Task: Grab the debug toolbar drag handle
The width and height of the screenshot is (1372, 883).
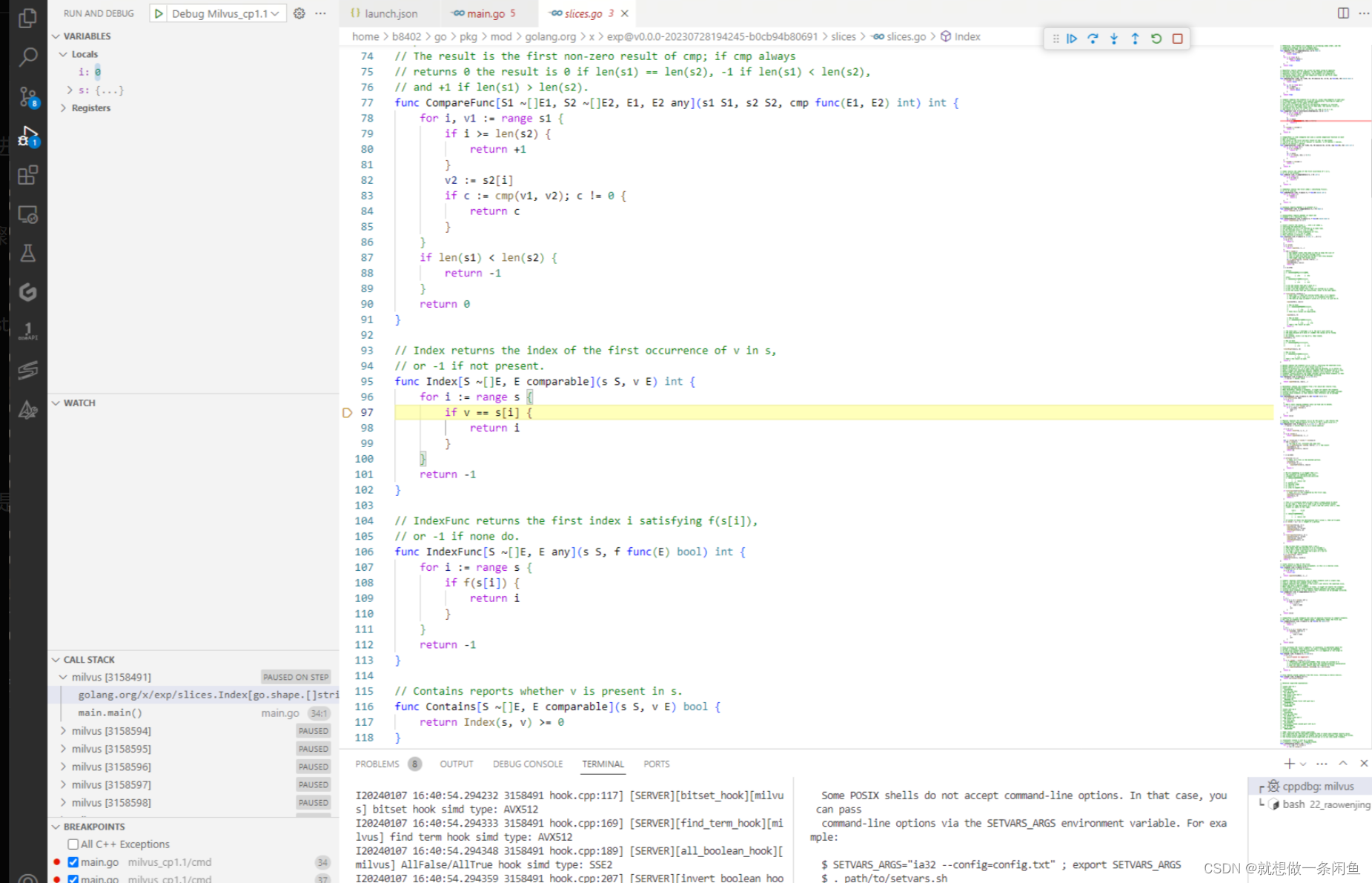Action: pos(1055,39)
